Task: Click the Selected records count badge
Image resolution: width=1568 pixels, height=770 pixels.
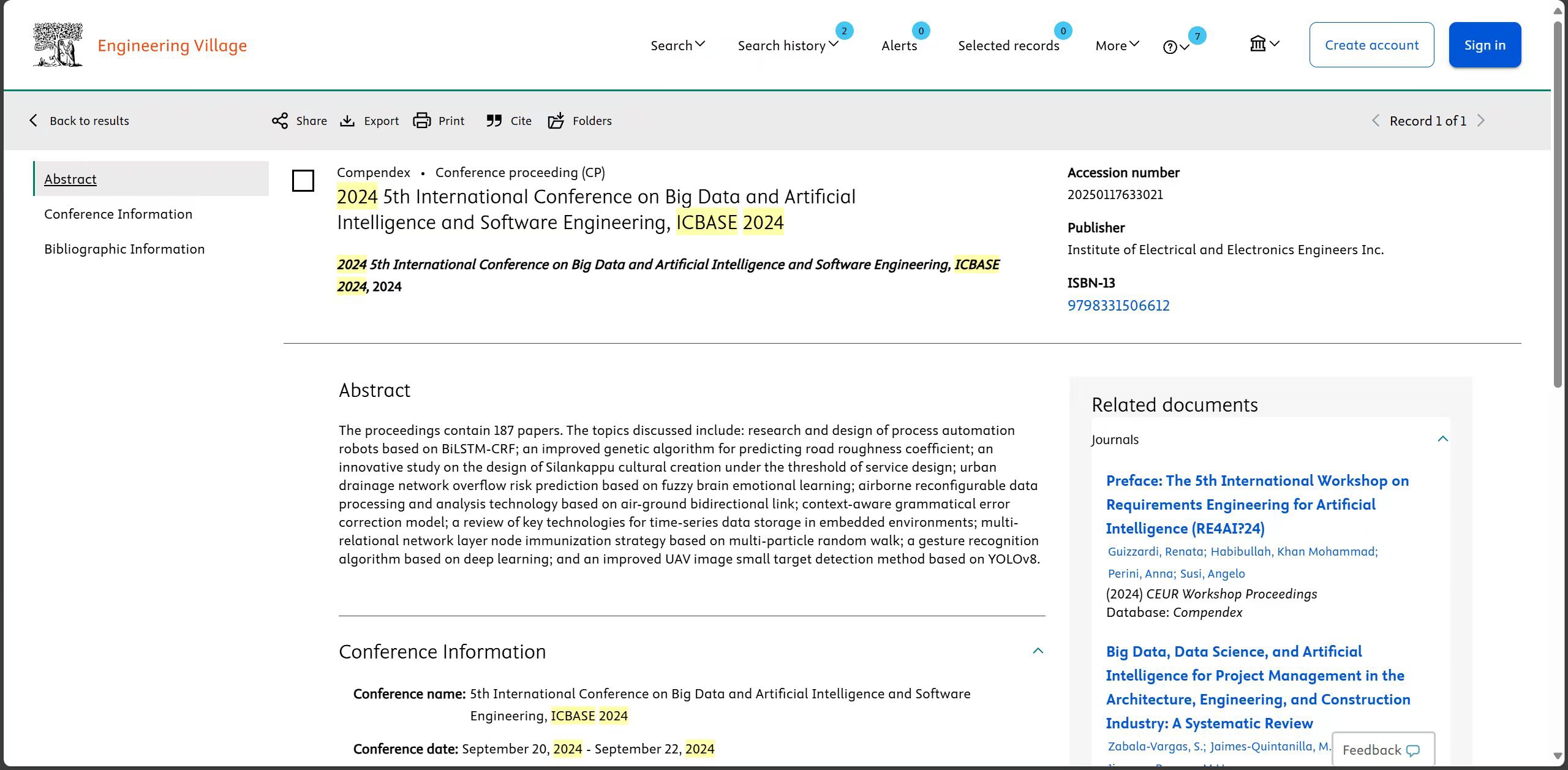Action: [x=1063, y=31]
